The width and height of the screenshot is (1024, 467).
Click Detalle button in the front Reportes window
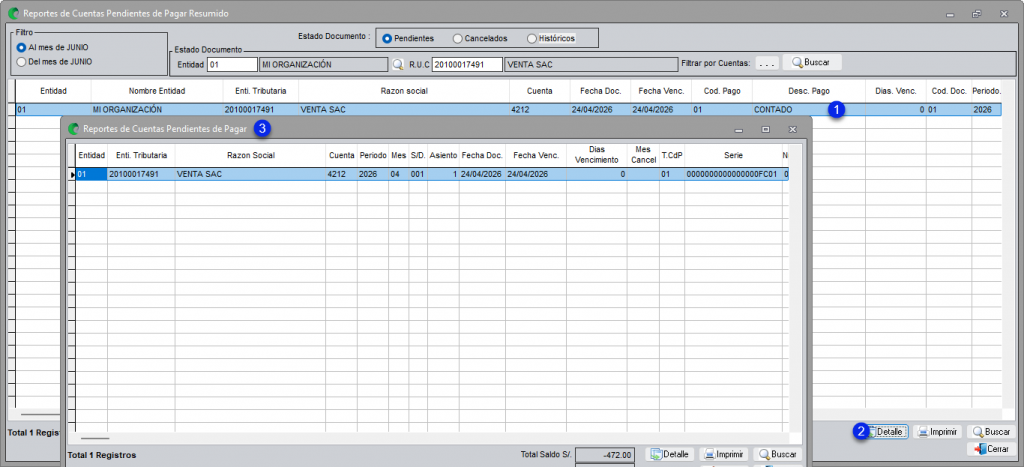670,454
